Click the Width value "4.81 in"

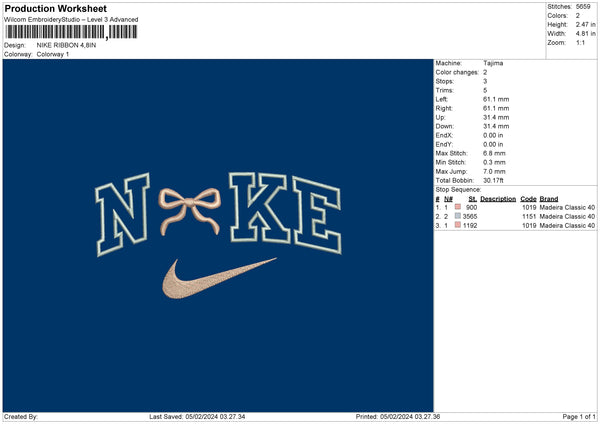tap(585, 34)
